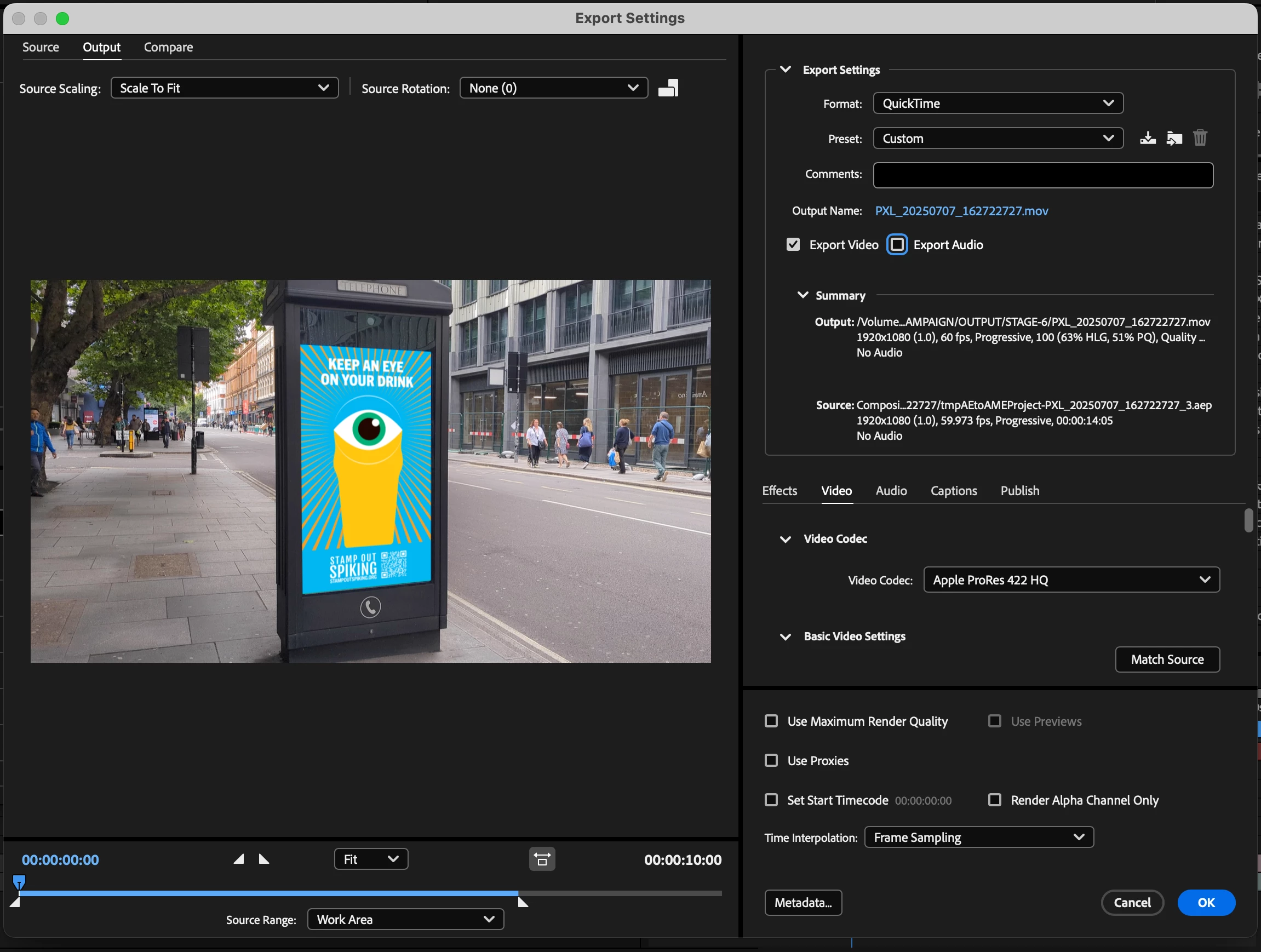Click the output name PXL_20250707_162722727.mov link
Viewport: 1261px width, 952px height.
pos(961,211)
